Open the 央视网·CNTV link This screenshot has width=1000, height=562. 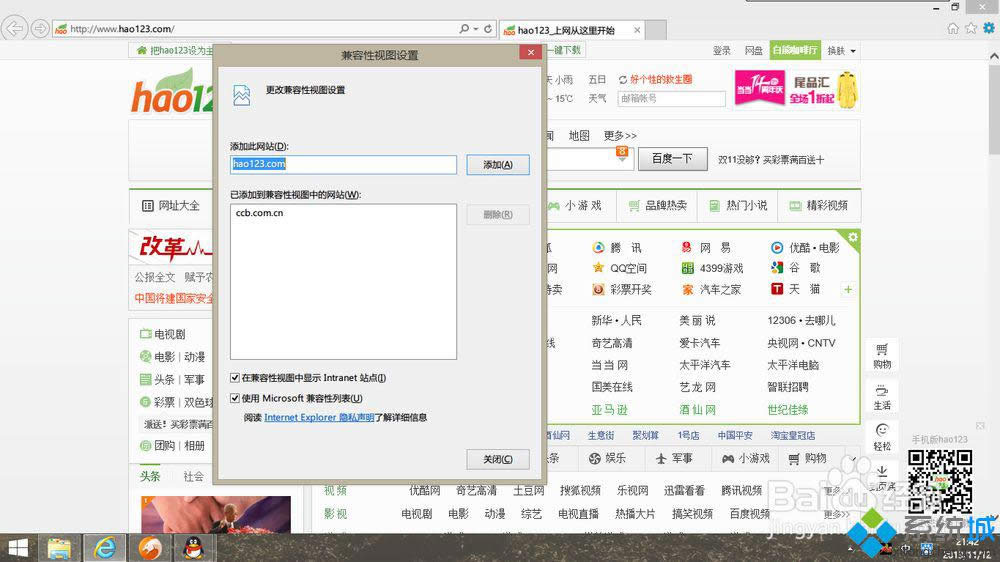[x=801, y=343]
